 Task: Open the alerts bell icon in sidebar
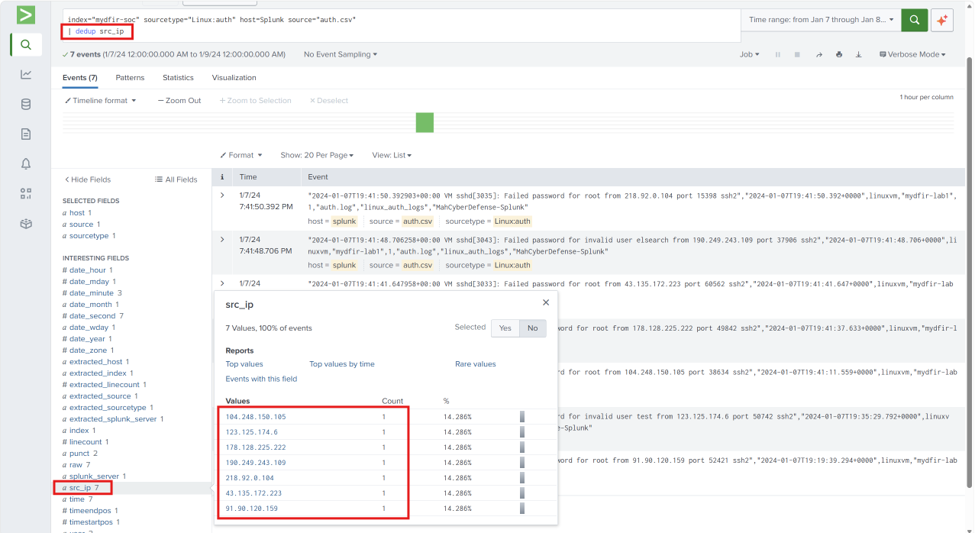[x=25, y=164]
